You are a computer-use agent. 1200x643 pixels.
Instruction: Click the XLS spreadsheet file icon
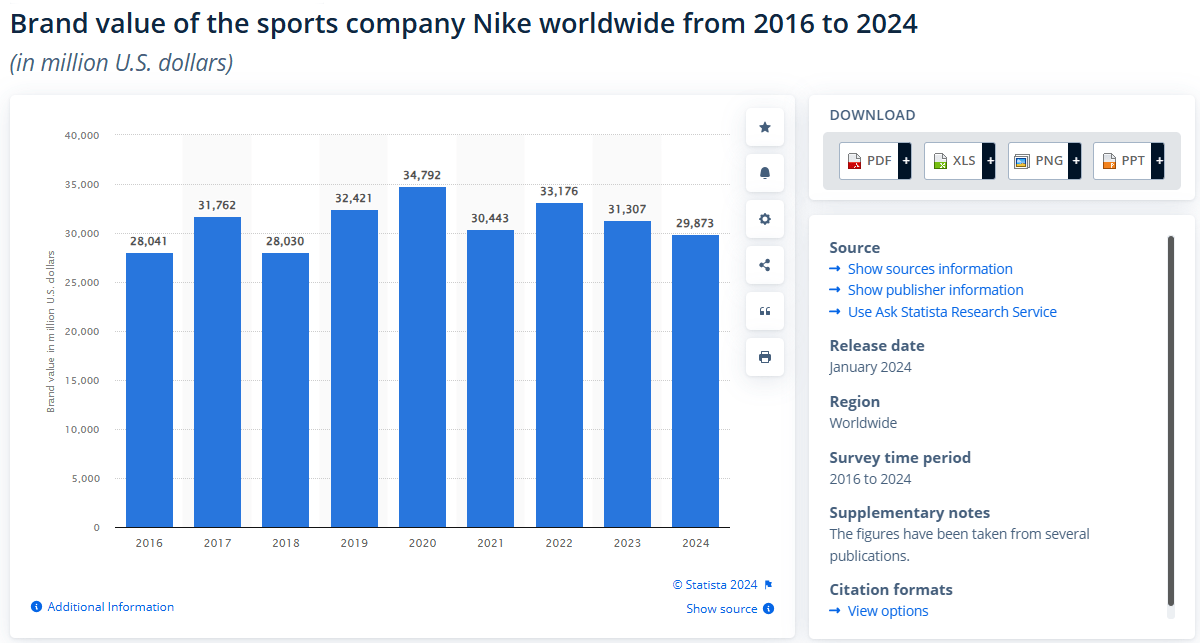click(x=940, y=161)
